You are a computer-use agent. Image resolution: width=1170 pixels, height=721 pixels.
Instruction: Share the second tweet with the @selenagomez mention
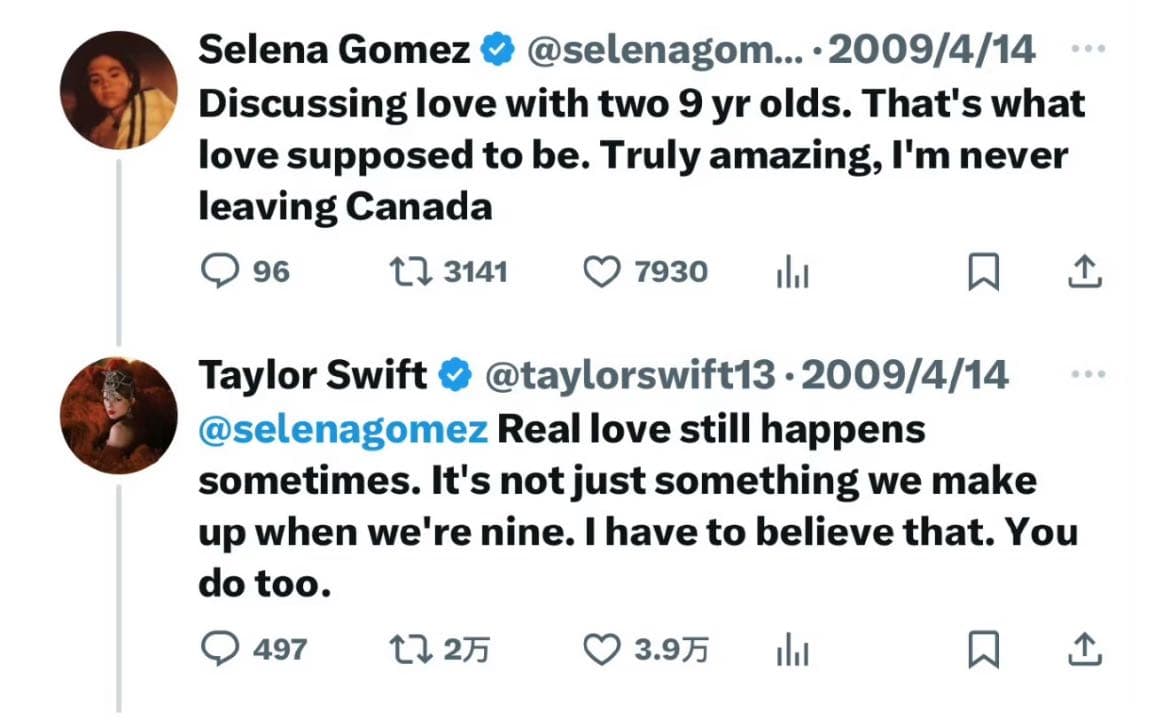pos(1084,649)
